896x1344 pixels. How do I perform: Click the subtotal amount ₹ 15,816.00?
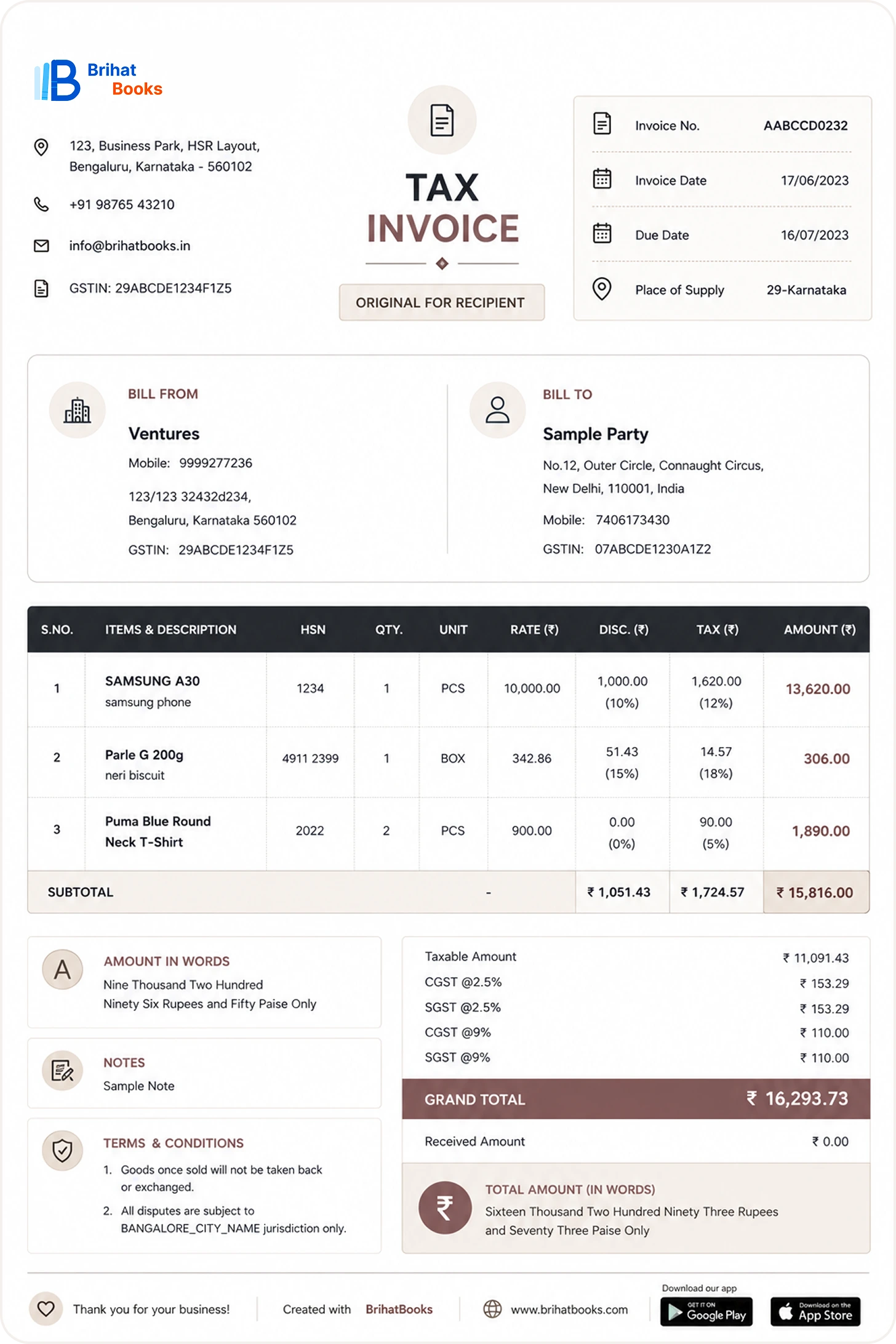815,892
